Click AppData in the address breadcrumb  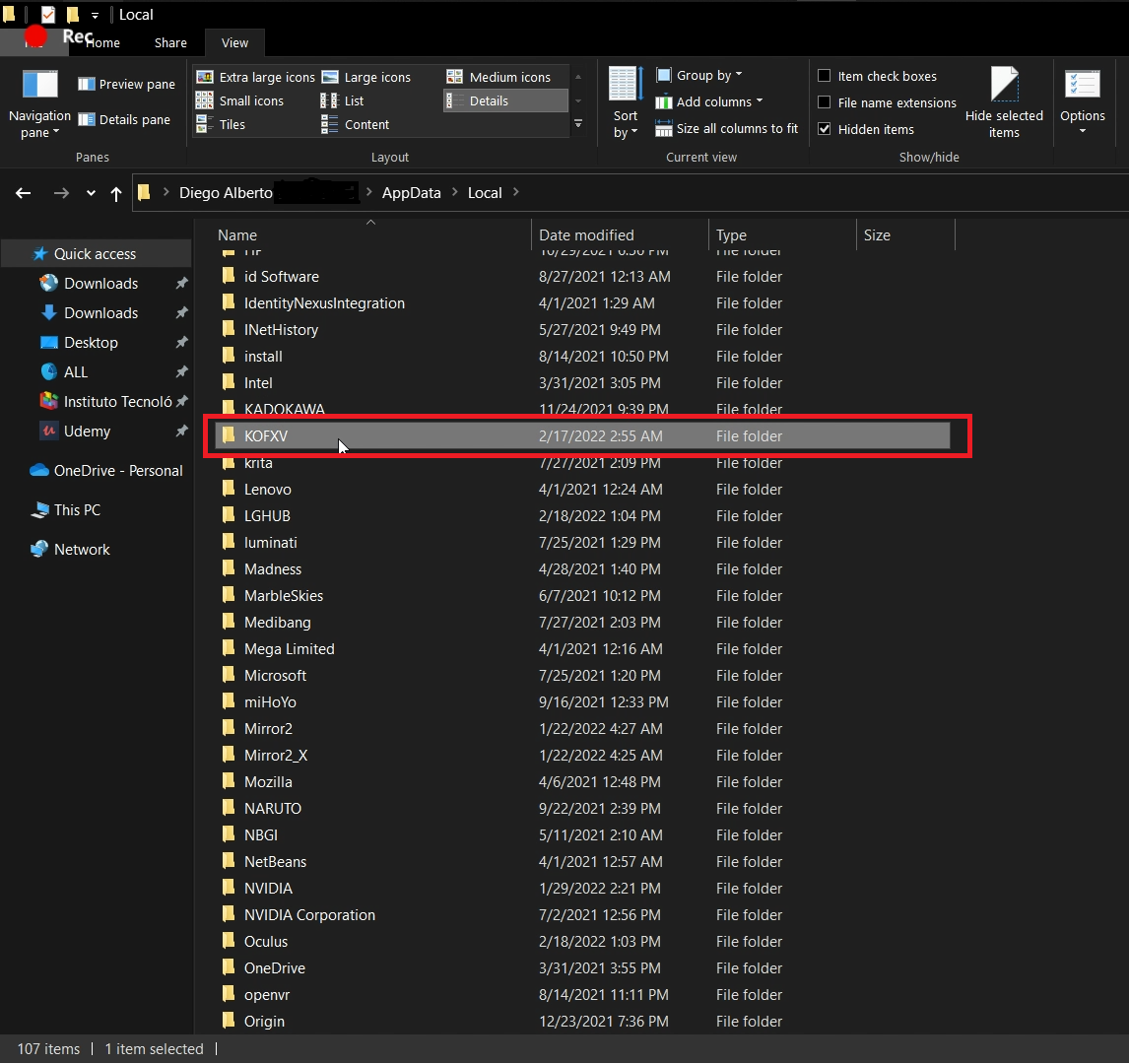coord(411,193)
